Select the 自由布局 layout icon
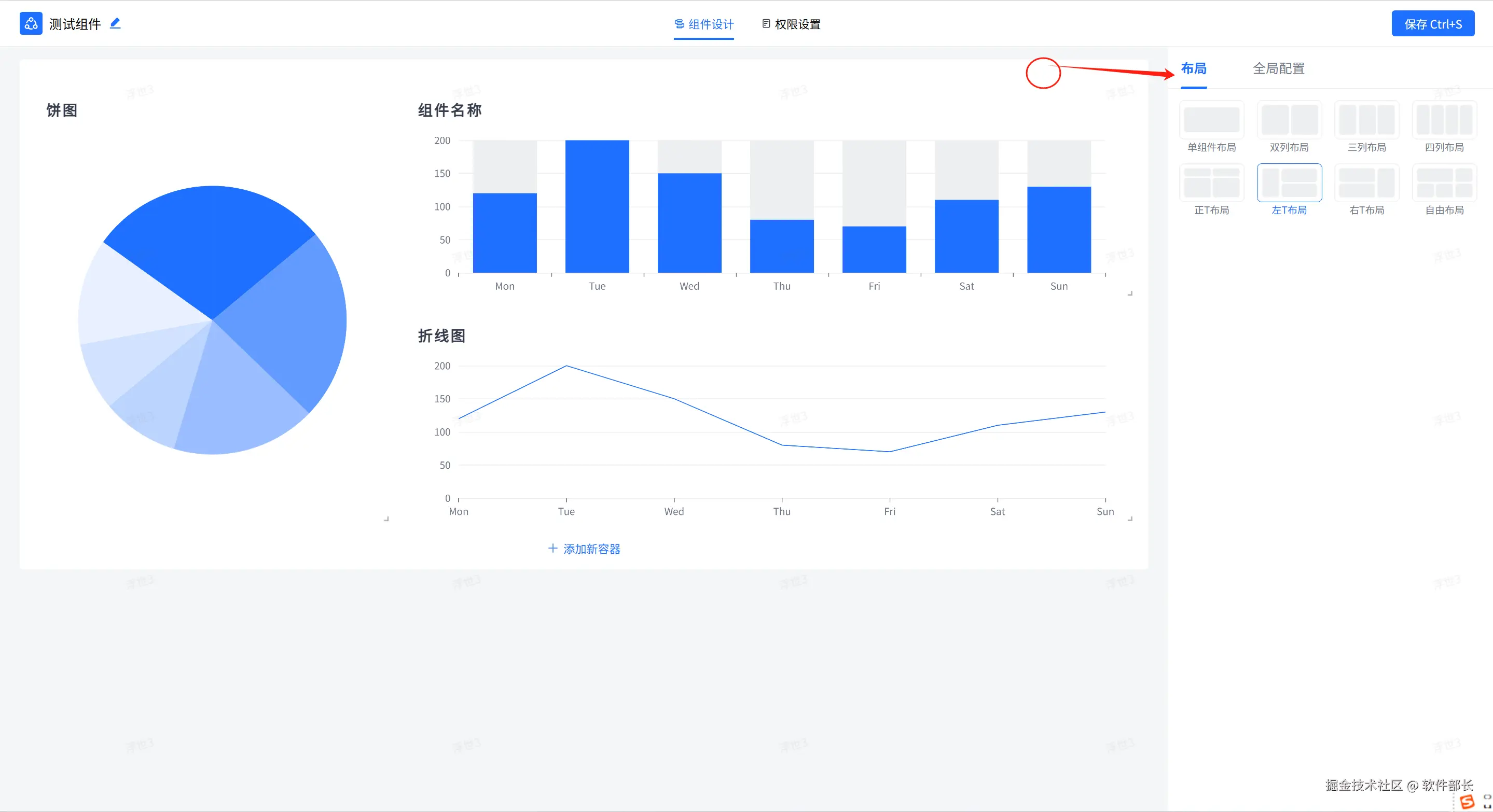The width and height of the screenshot is (1493, 812). tap(1444, 183)
